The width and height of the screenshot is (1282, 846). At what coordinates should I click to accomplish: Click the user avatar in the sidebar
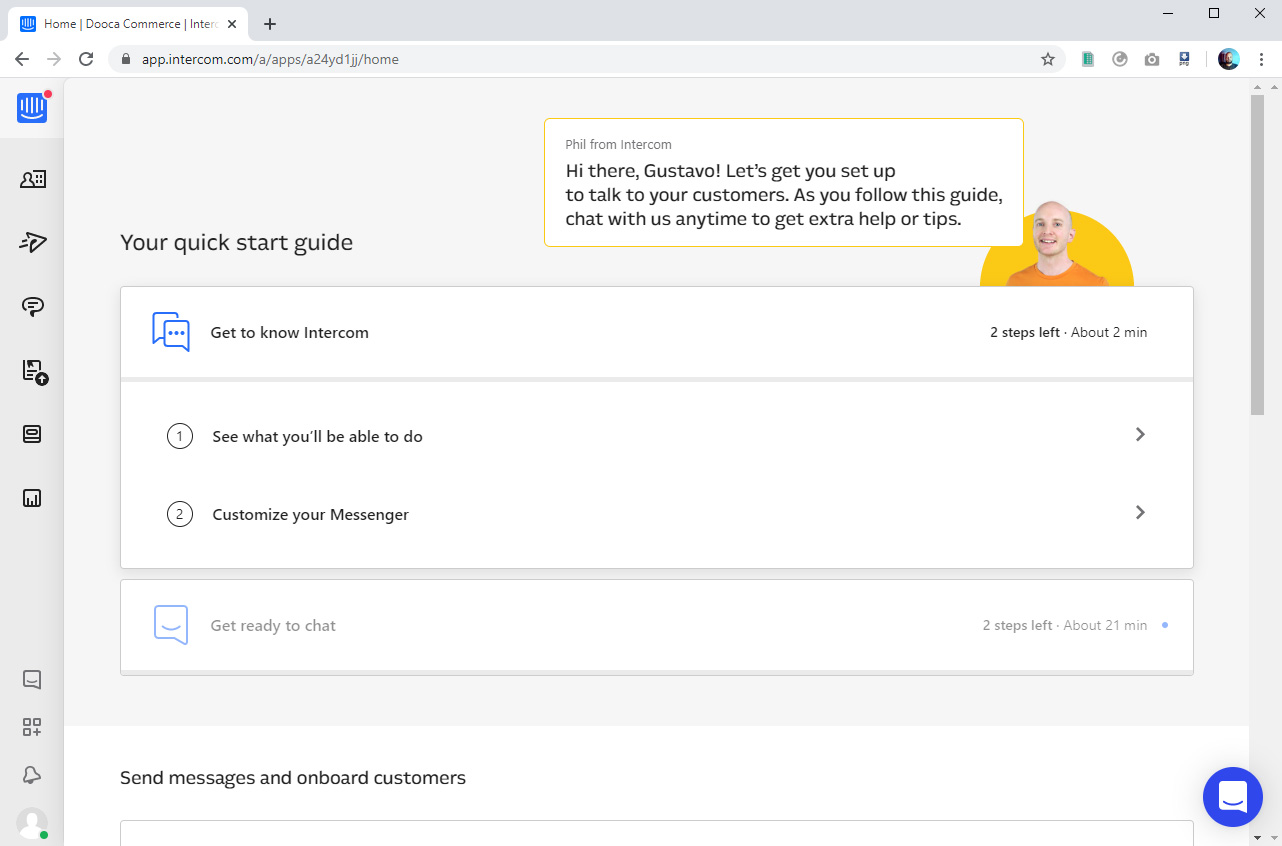[32, 823]
